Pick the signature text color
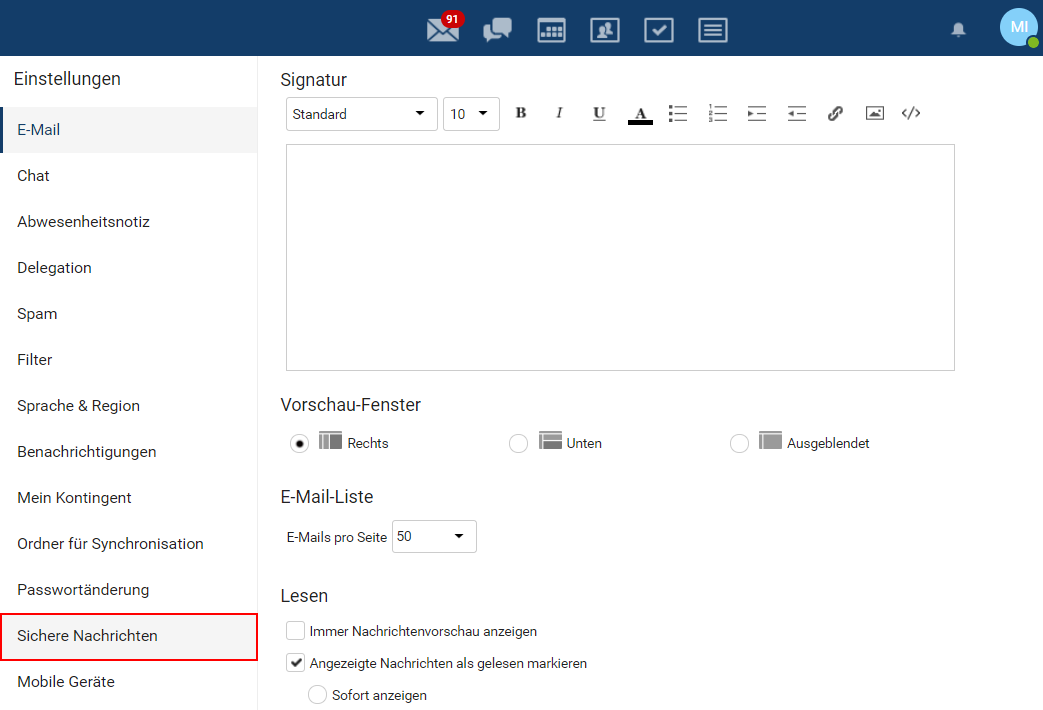 click(x=640, y=114)
